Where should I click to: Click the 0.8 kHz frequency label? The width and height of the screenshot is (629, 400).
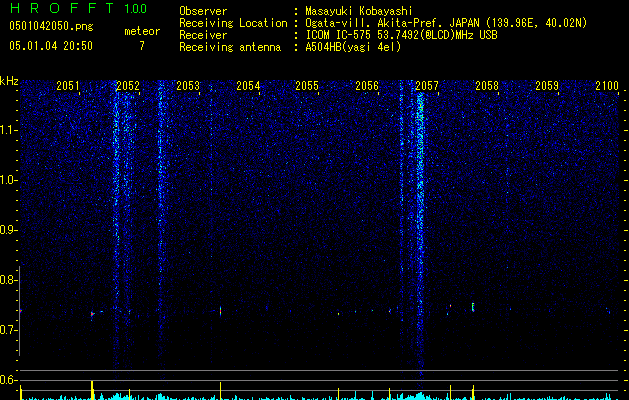8,280
